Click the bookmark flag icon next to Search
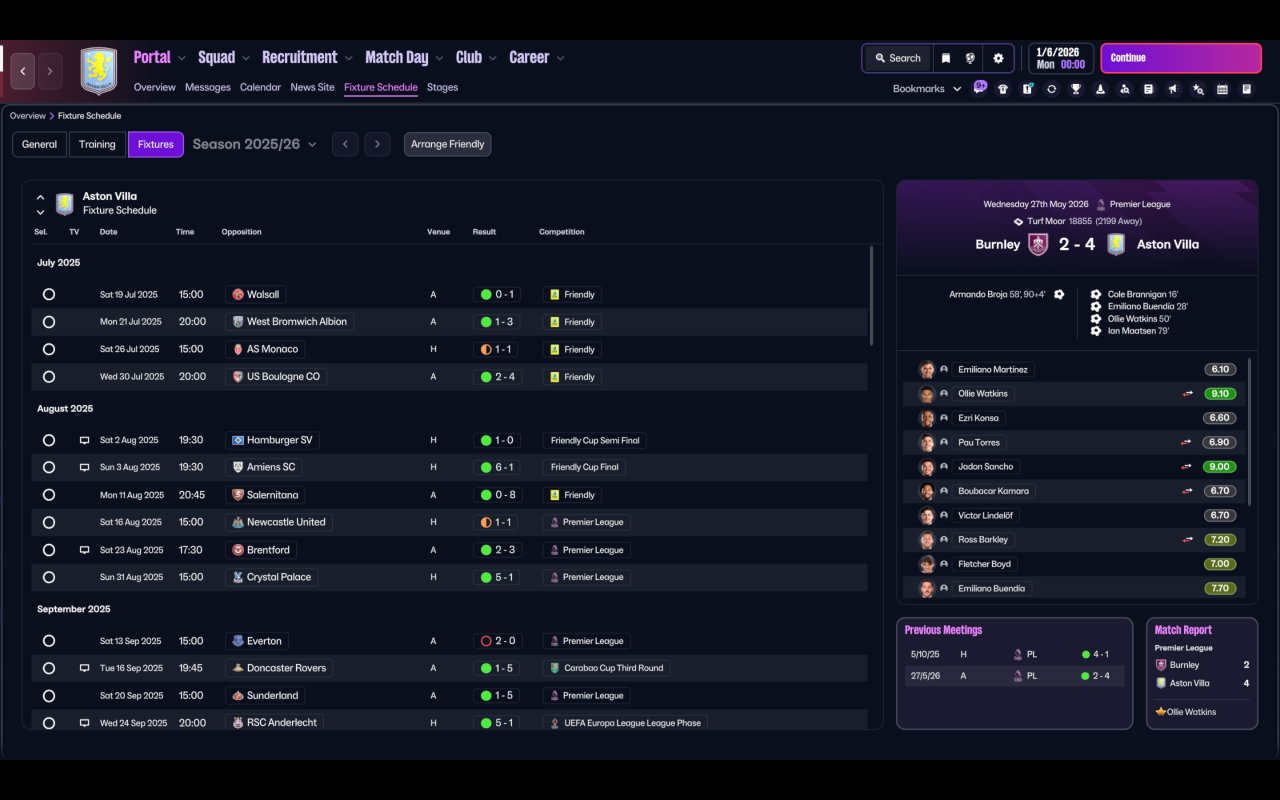 pos(945,58)
